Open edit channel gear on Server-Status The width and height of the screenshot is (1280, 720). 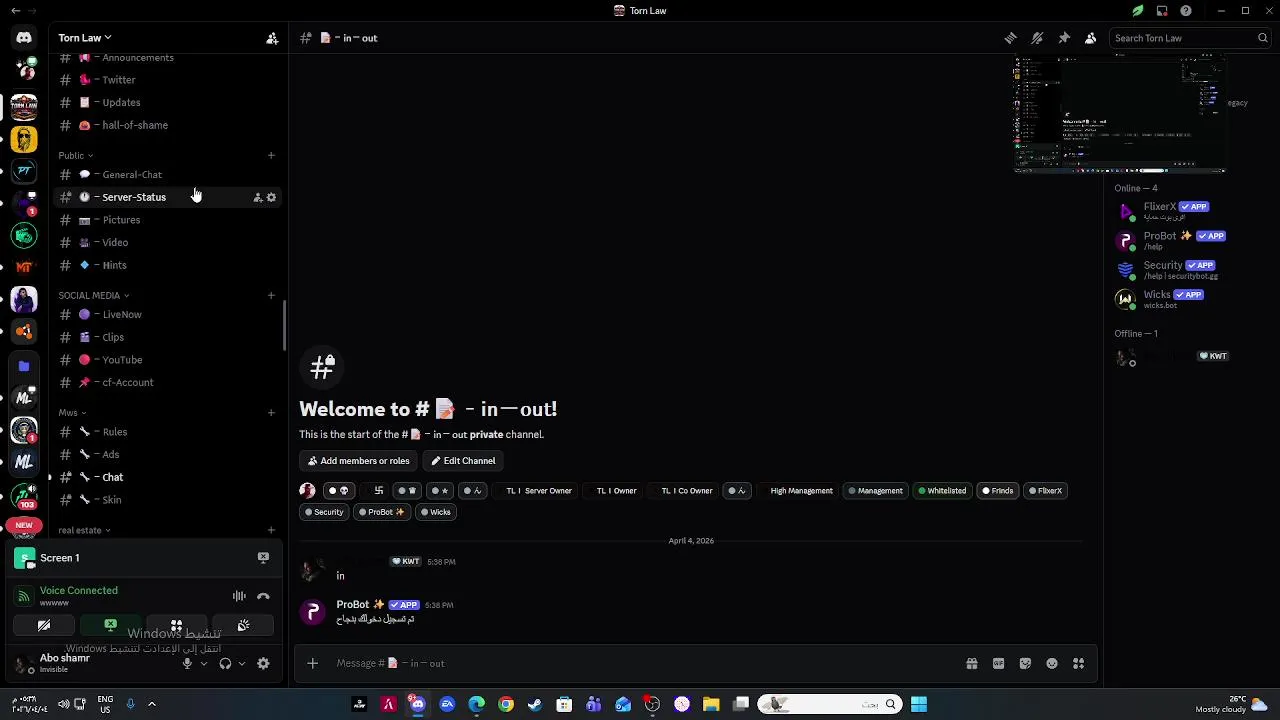[271, 197]
